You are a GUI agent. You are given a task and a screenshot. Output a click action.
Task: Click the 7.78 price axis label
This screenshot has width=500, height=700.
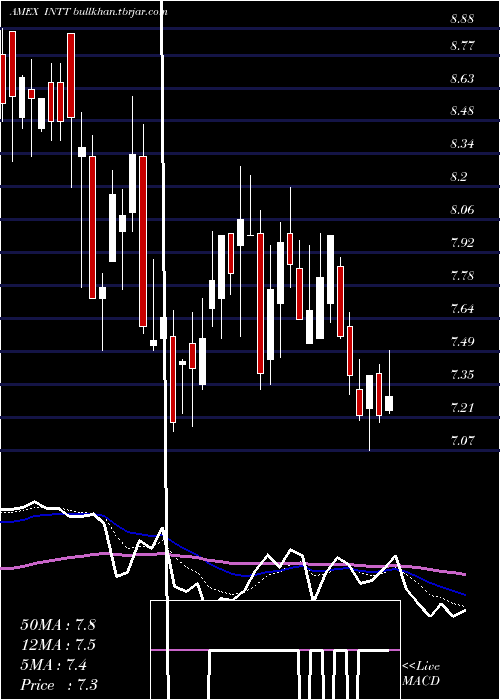462,275
